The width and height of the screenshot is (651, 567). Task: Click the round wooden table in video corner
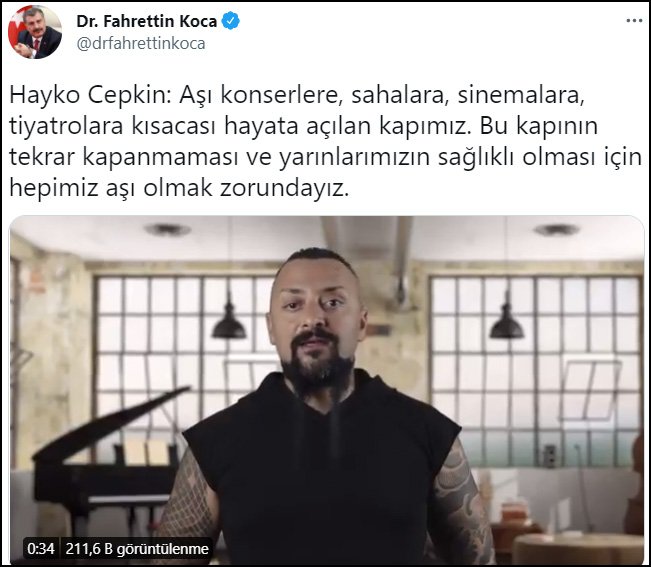[x=578, y=549]
